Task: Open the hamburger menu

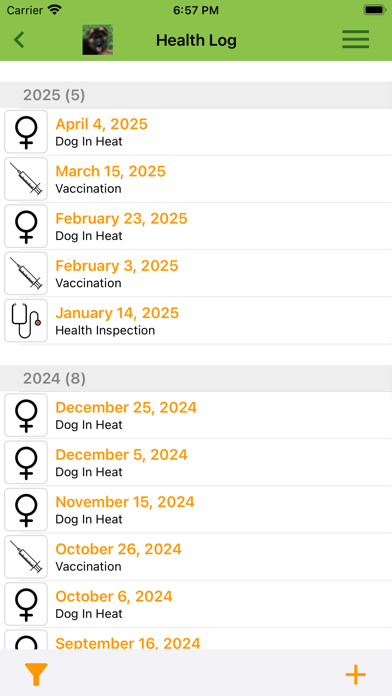Action: coord(355,40)
